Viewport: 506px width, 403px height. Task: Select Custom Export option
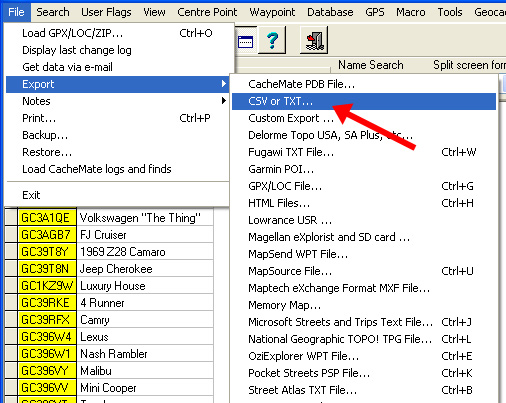pos(364,118)
